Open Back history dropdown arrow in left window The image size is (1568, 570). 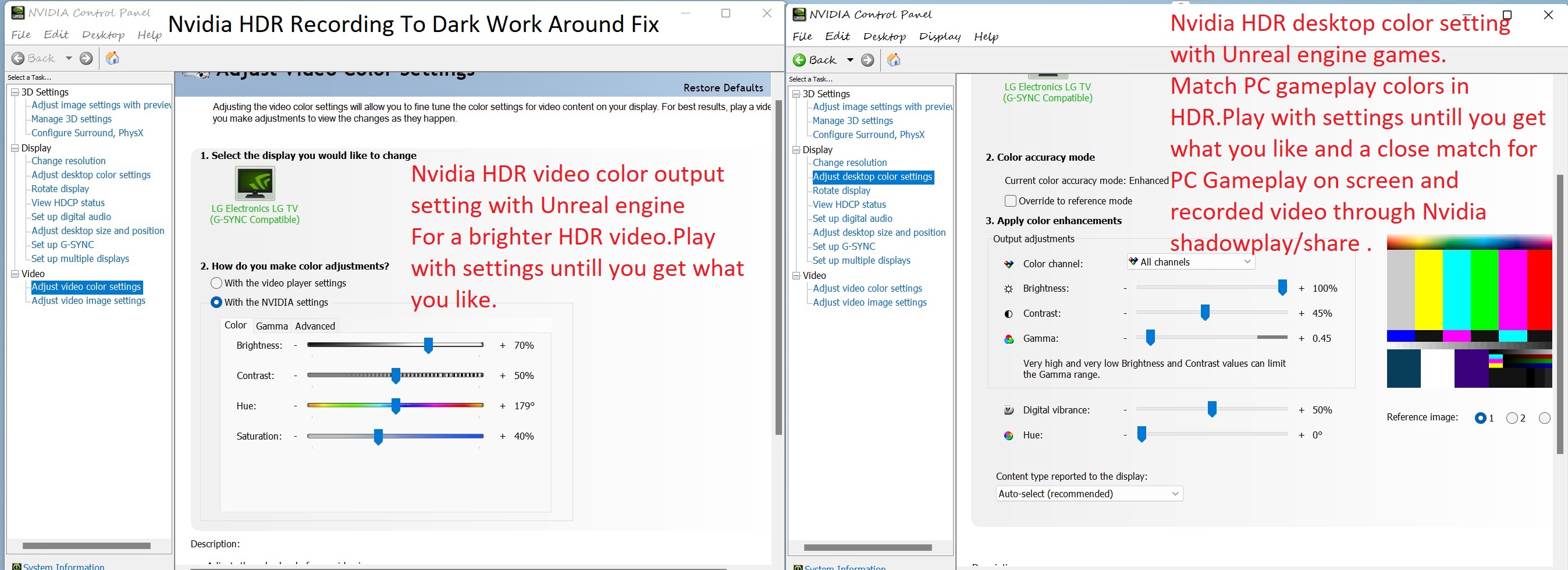click(69, 58)
